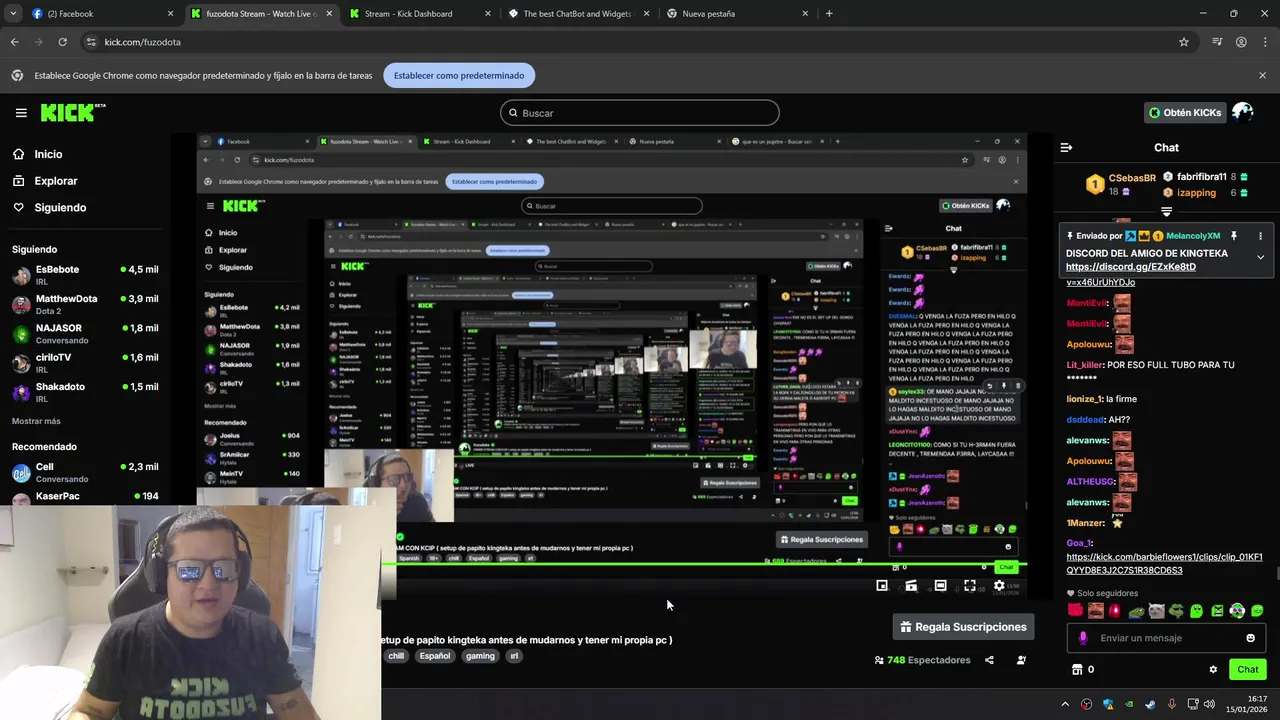1280x720 pixels.
Task: Reload the page in Chrome
Action: (62, 42)
